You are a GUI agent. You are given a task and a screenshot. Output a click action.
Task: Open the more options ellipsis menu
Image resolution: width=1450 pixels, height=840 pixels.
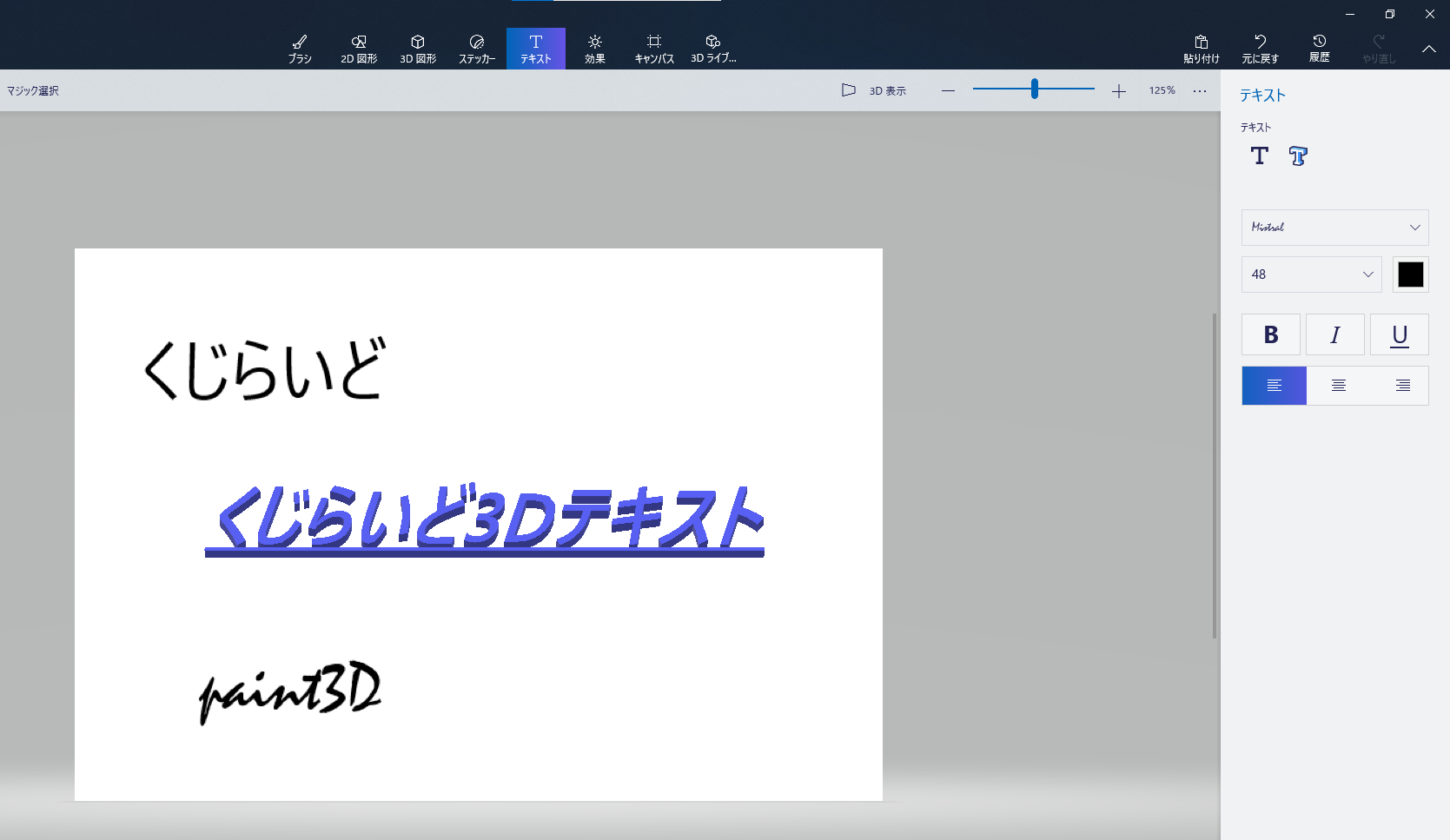pos(1200,90)
